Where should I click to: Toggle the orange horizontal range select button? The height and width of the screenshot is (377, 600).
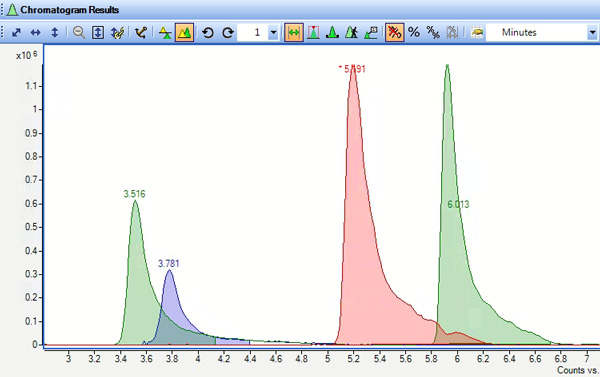[293, 32]
